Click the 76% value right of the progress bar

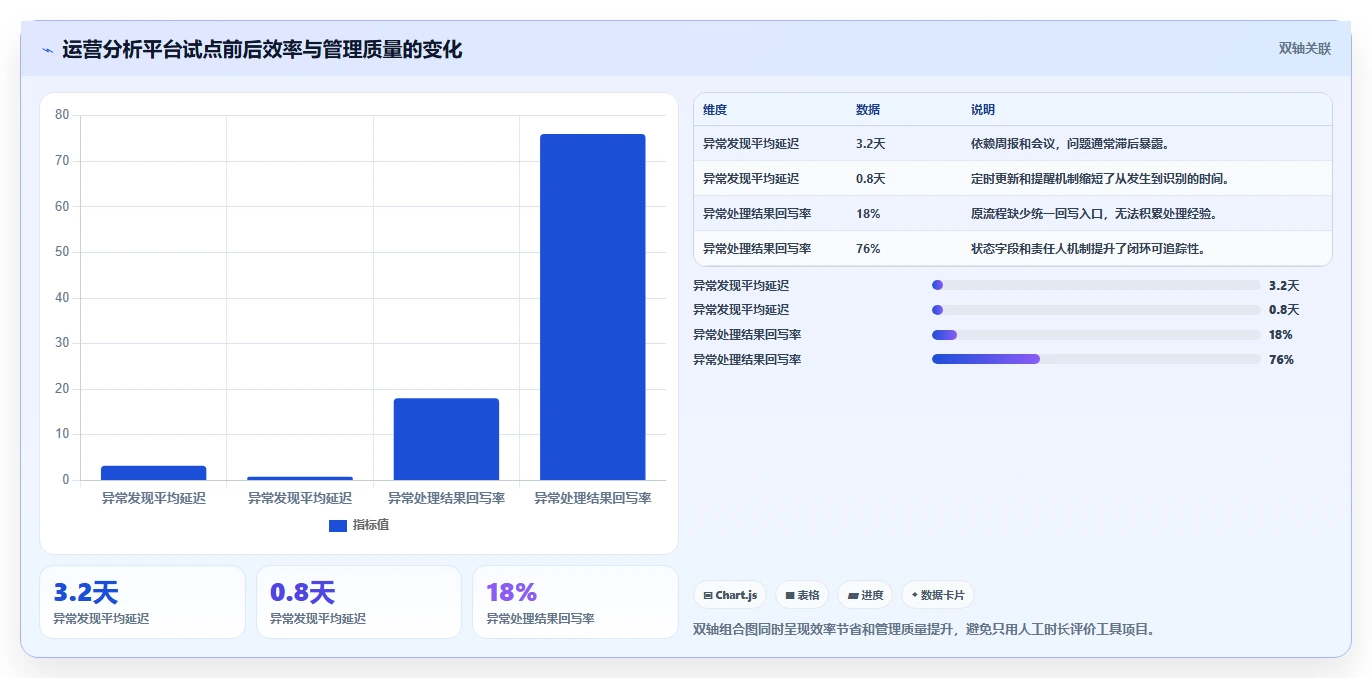1281,360
